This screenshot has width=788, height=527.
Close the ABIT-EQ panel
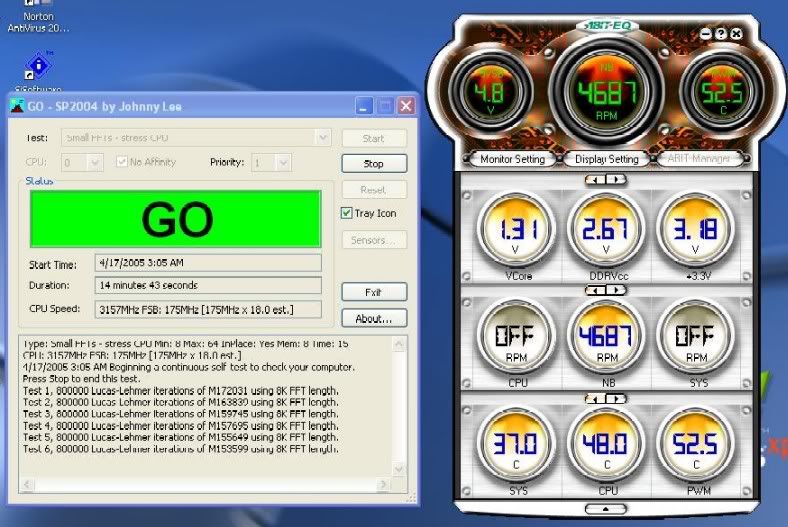736,34
